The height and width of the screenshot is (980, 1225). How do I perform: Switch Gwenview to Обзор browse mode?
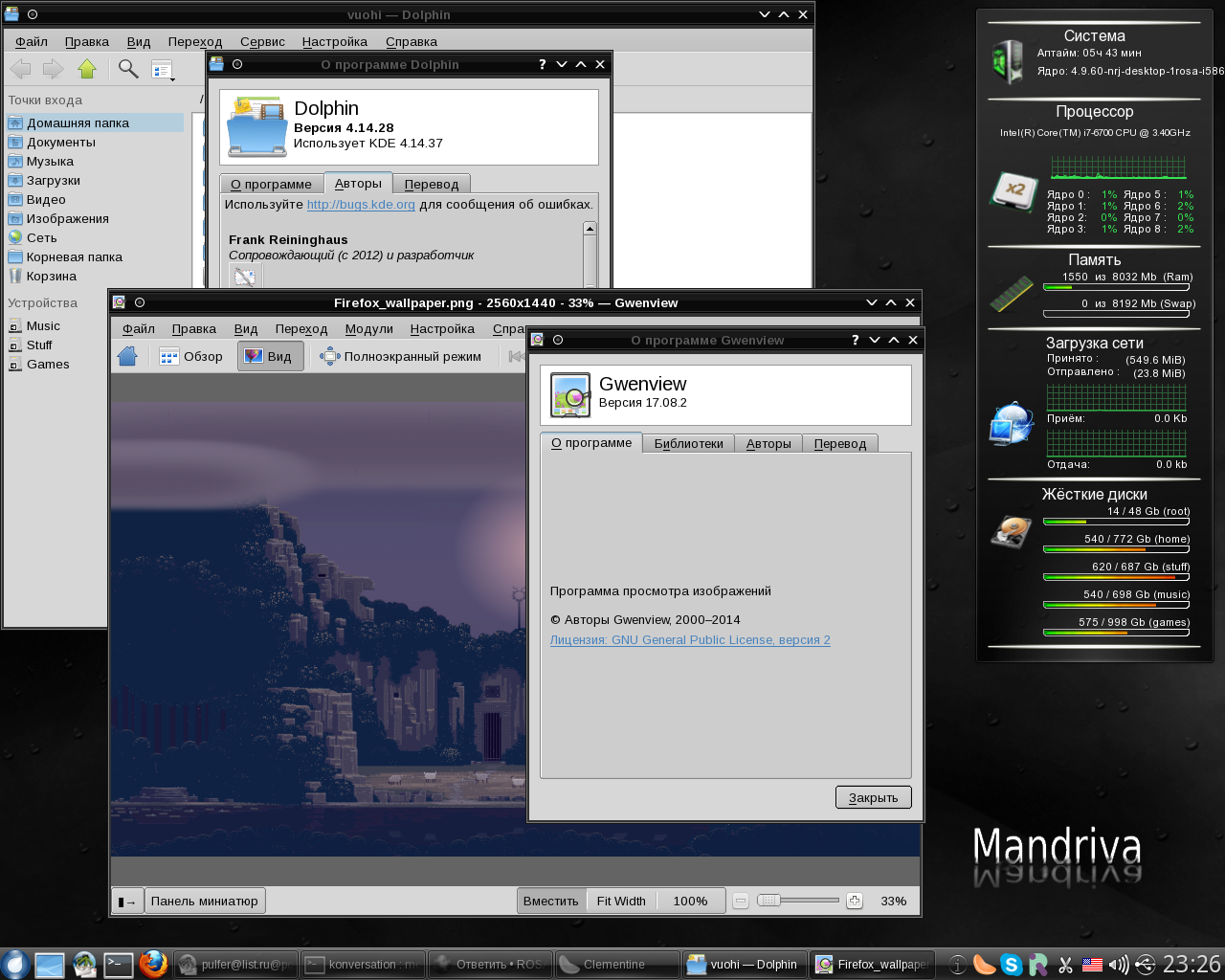(x=191, y=356)
